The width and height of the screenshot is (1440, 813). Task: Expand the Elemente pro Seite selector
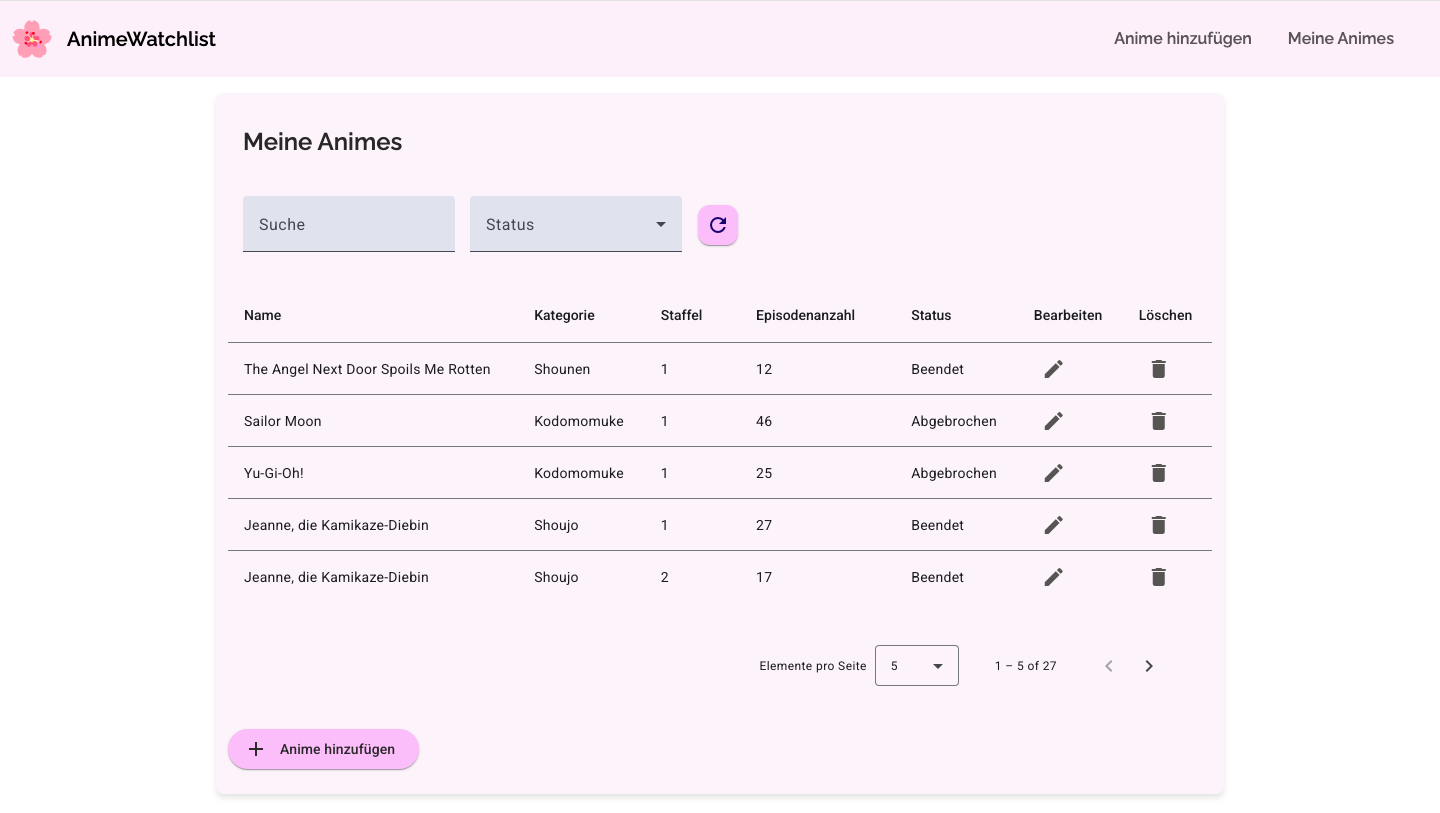[x=916, y=666]
